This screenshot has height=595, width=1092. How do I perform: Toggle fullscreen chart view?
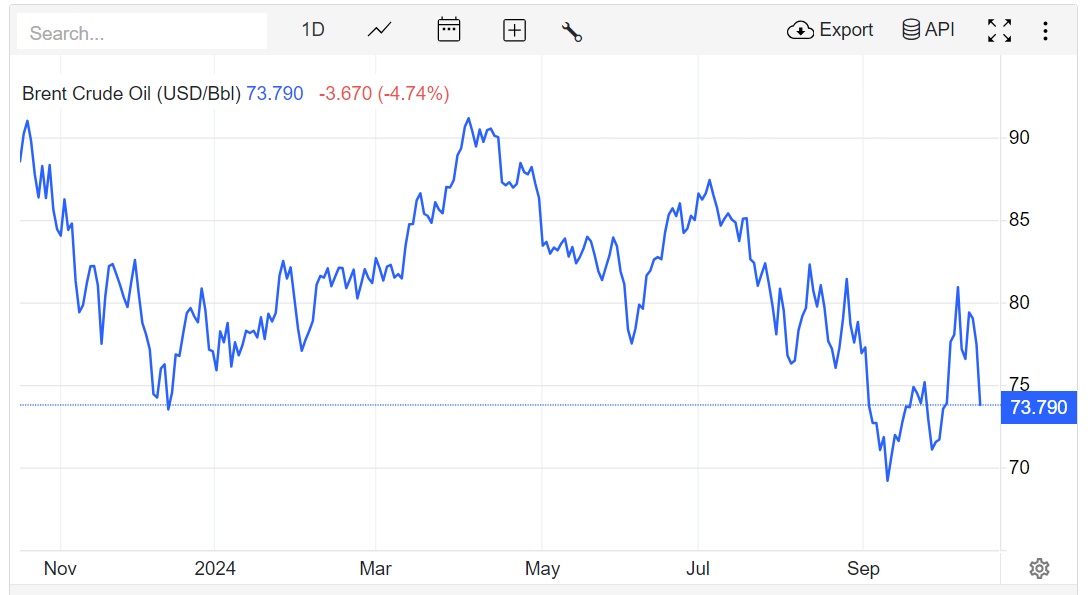click(999, 30)
